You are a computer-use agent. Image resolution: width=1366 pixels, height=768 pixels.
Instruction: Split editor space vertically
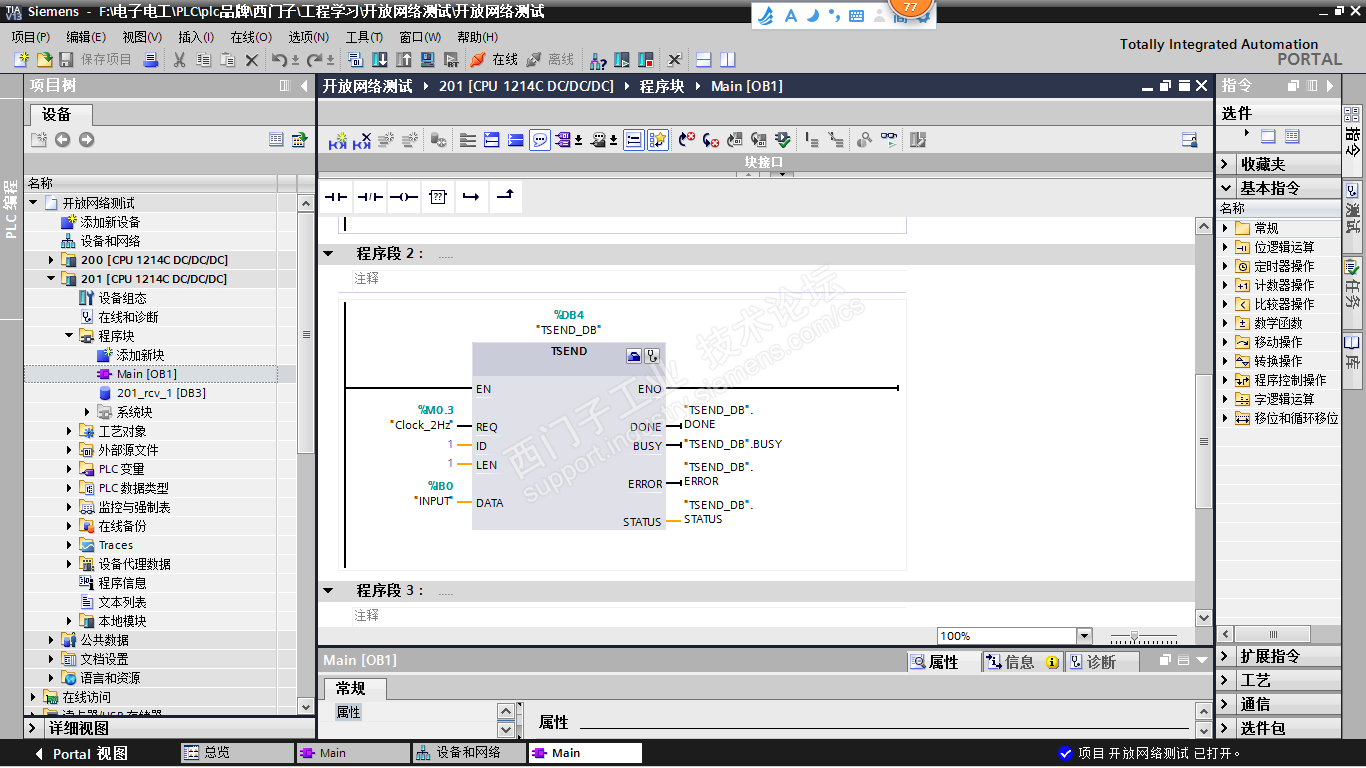coord(728,60)
